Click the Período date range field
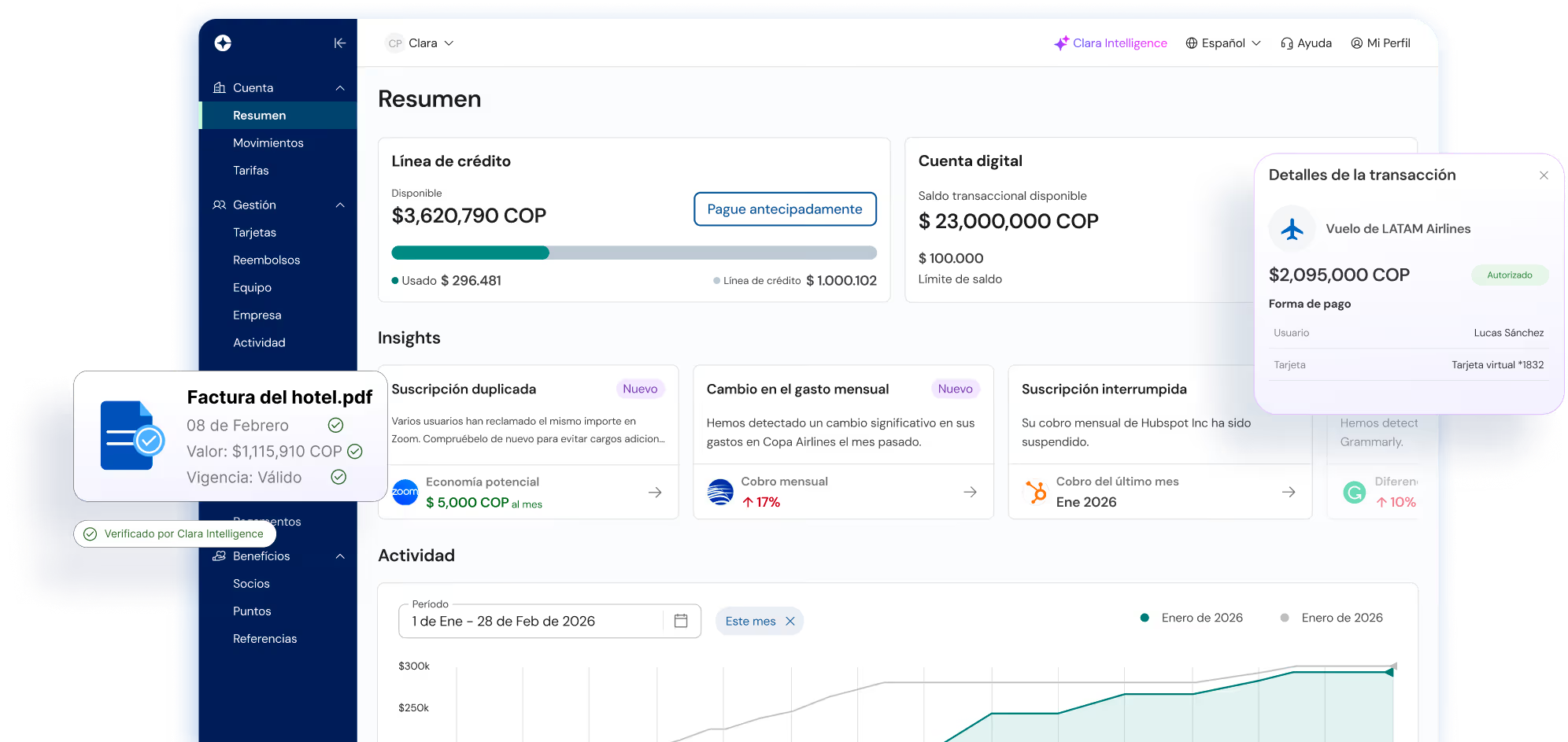 coord(549,621)
